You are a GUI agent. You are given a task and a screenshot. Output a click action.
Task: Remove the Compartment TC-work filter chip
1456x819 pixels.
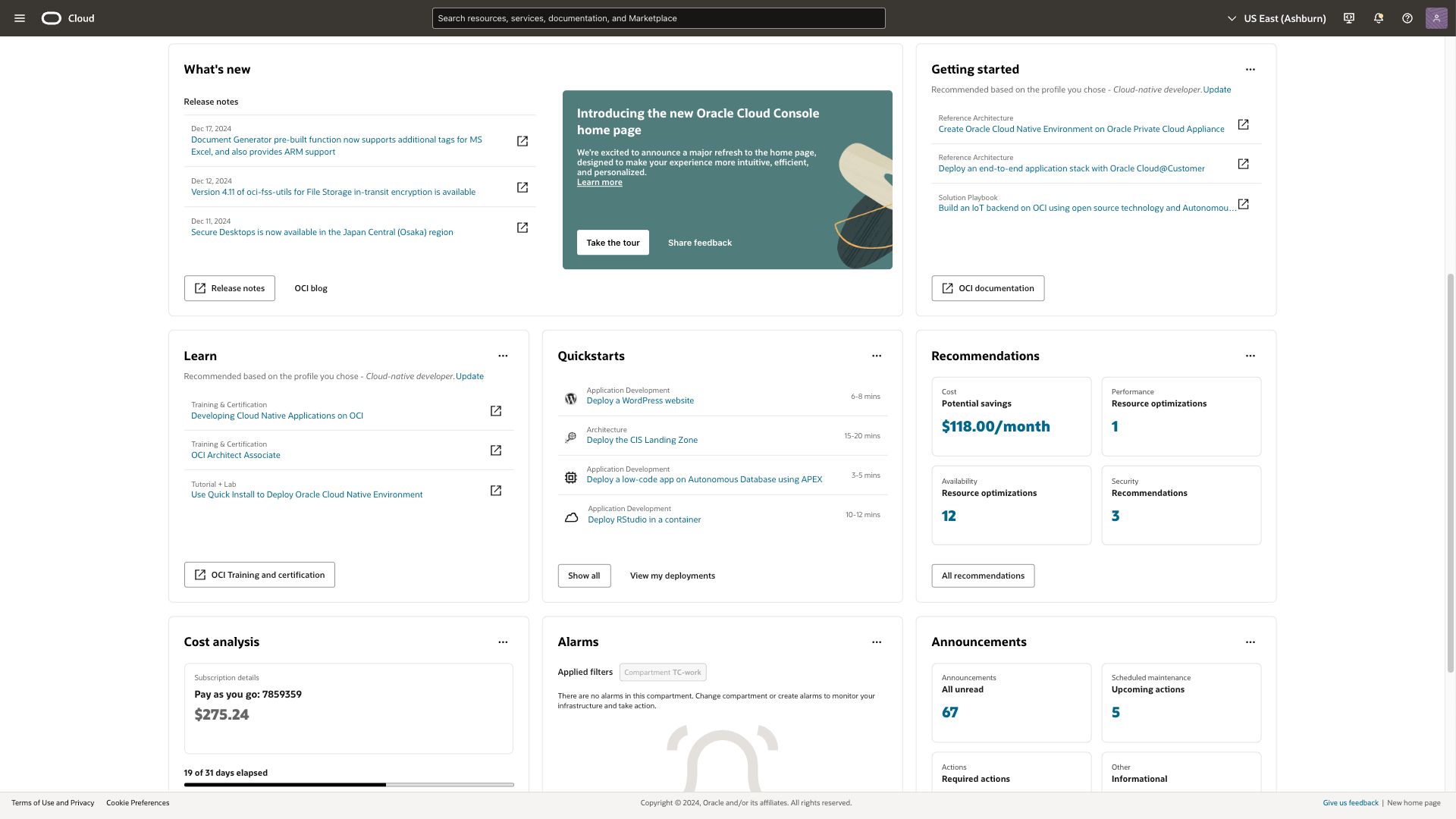point(663,673)
